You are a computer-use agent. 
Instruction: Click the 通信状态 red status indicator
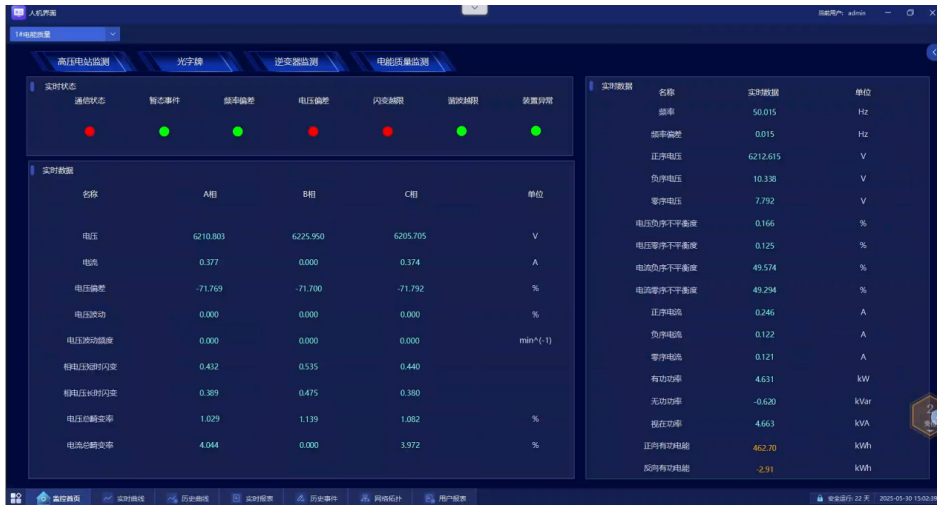point(90,131)
